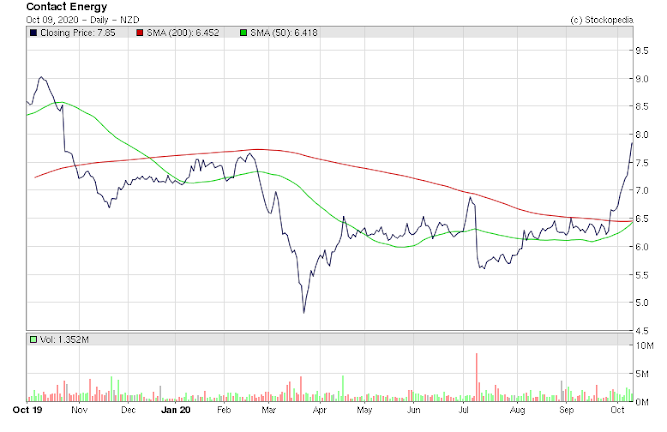Click the dark blue Closing Price legend swatch
The image size is (667, 432).
(33, 33)
